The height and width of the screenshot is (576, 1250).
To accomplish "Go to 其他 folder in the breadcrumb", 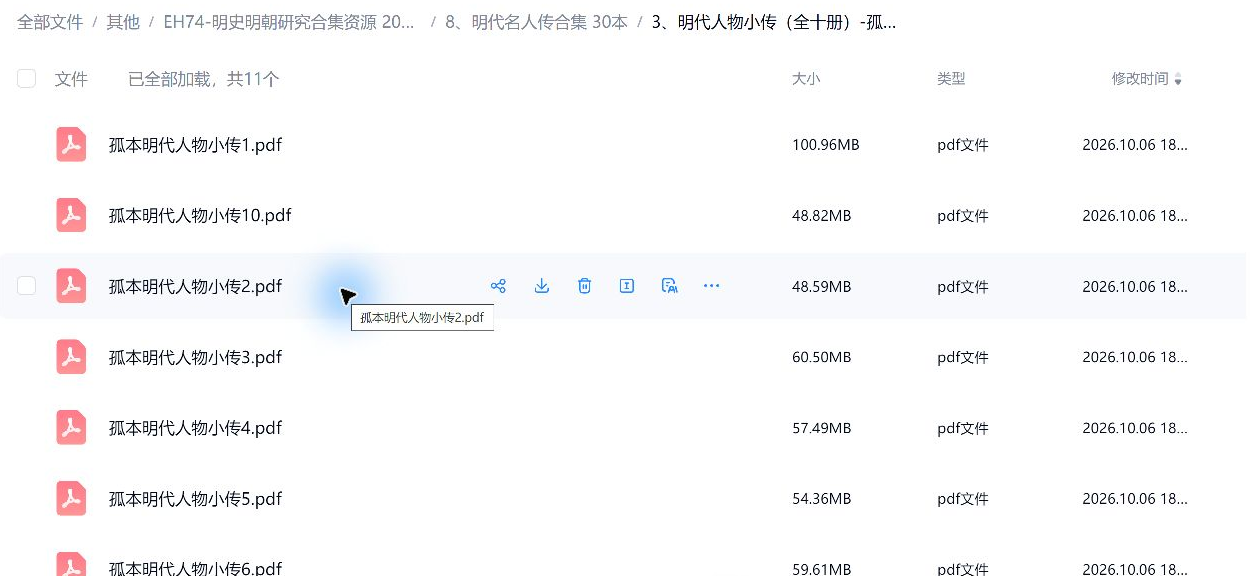I will pyautogui.click(x=123, y=22).
